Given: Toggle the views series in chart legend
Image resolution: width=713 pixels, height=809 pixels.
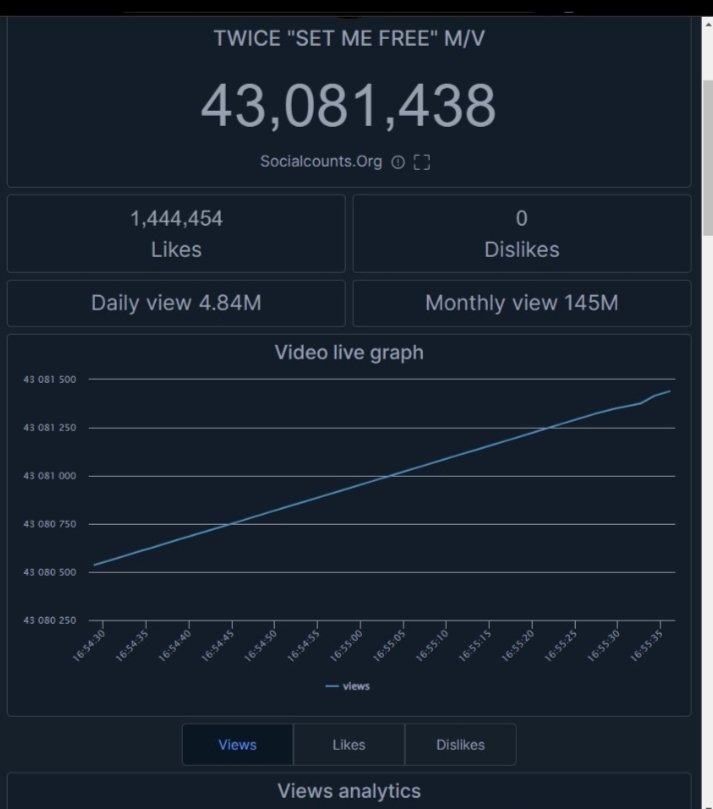Looking at the screenshot, I should tap(348, 686).
